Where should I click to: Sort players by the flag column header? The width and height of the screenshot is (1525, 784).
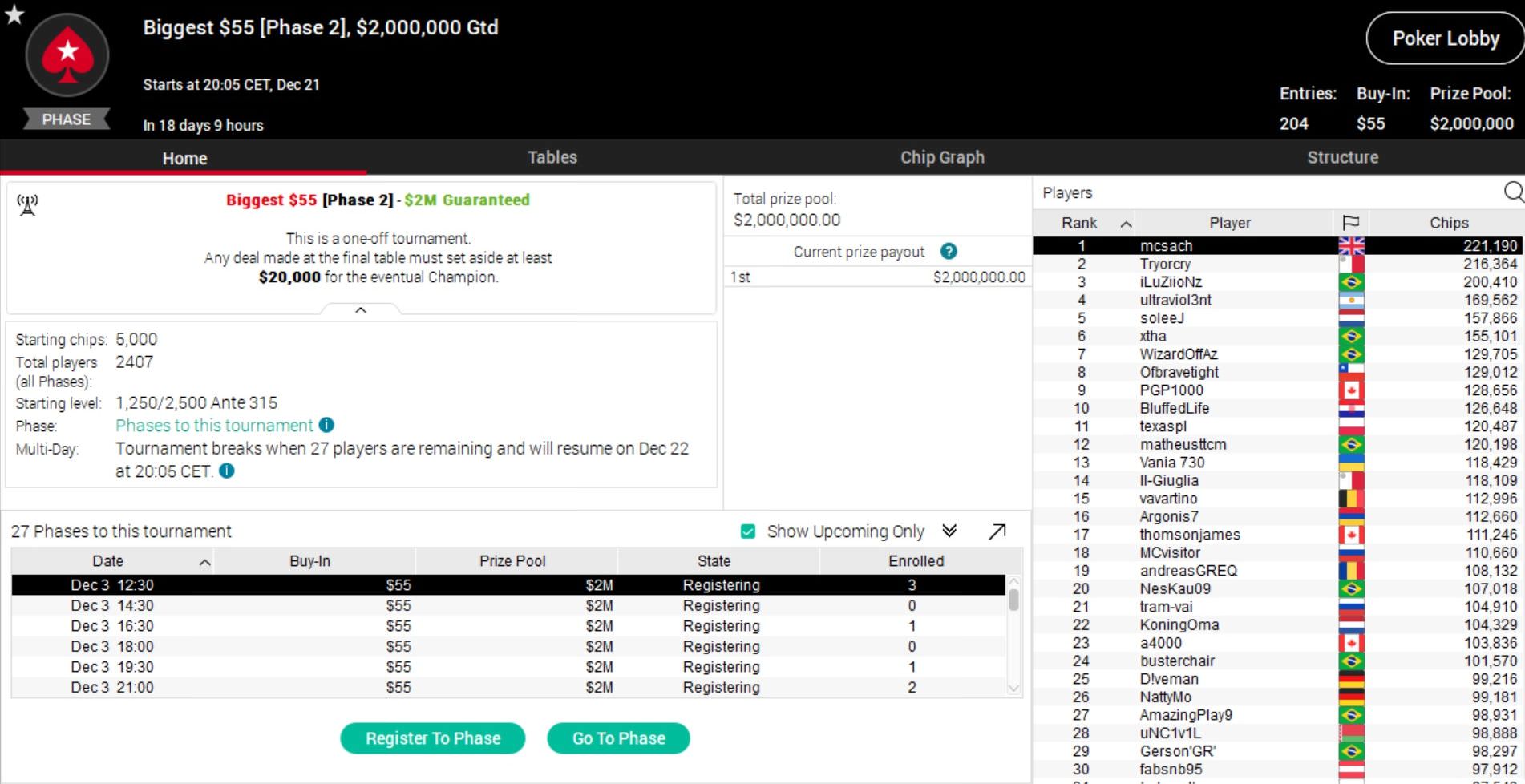pos(1351,223)
